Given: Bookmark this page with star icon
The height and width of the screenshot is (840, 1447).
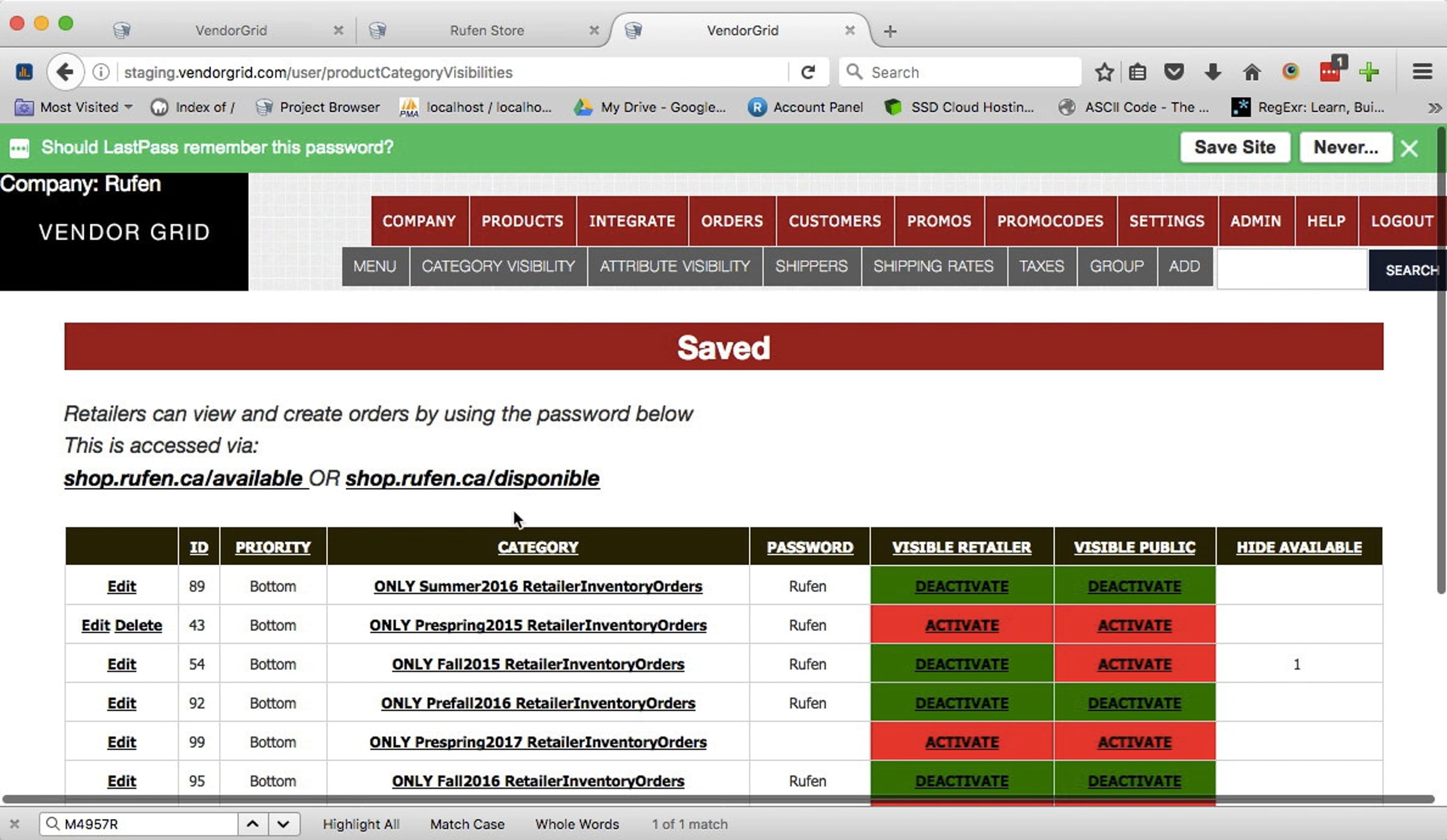Looking at the screenshot, I should tap(1104, 72).
